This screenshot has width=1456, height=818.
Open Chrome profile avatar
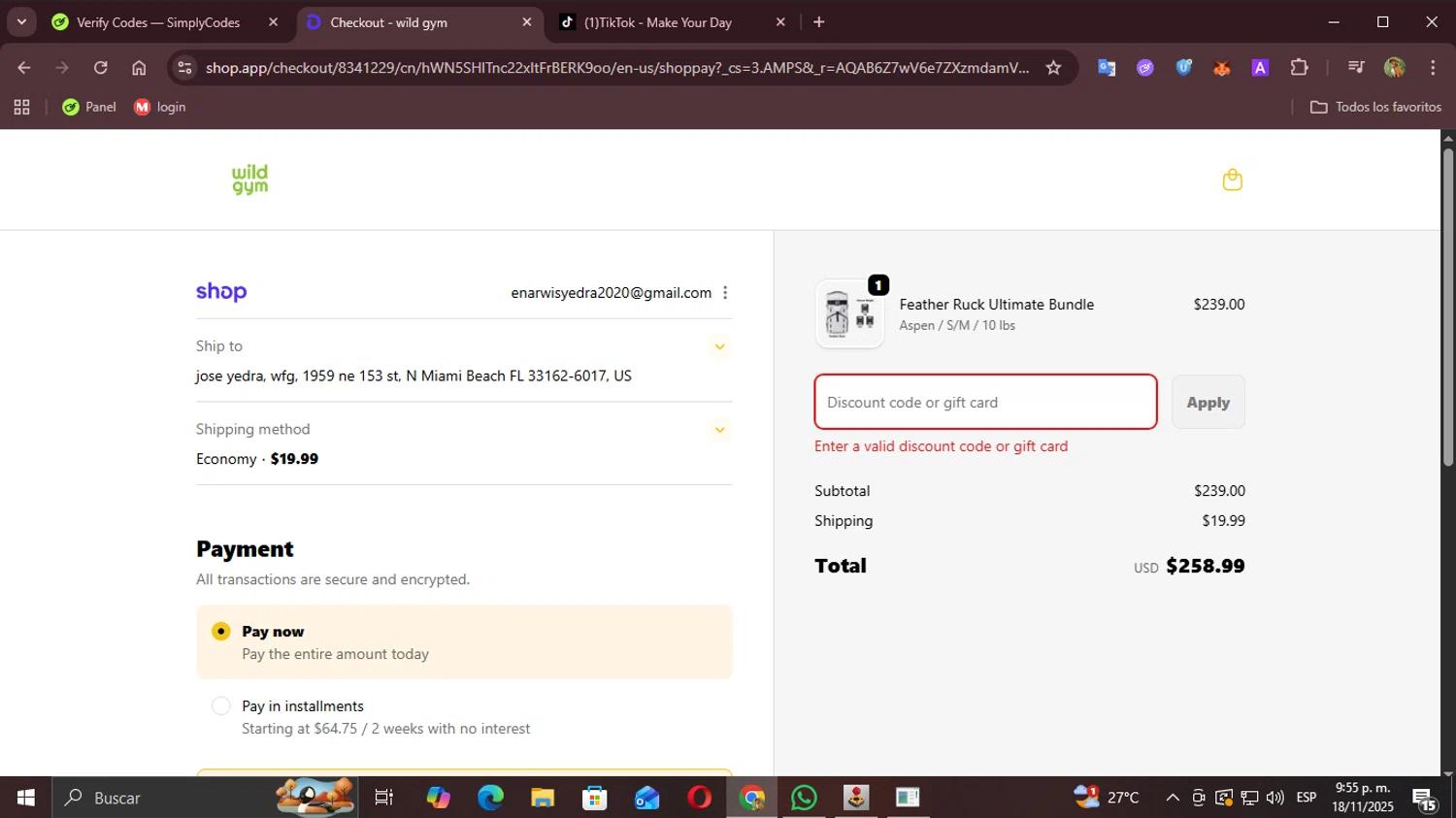click(1395, 67)
